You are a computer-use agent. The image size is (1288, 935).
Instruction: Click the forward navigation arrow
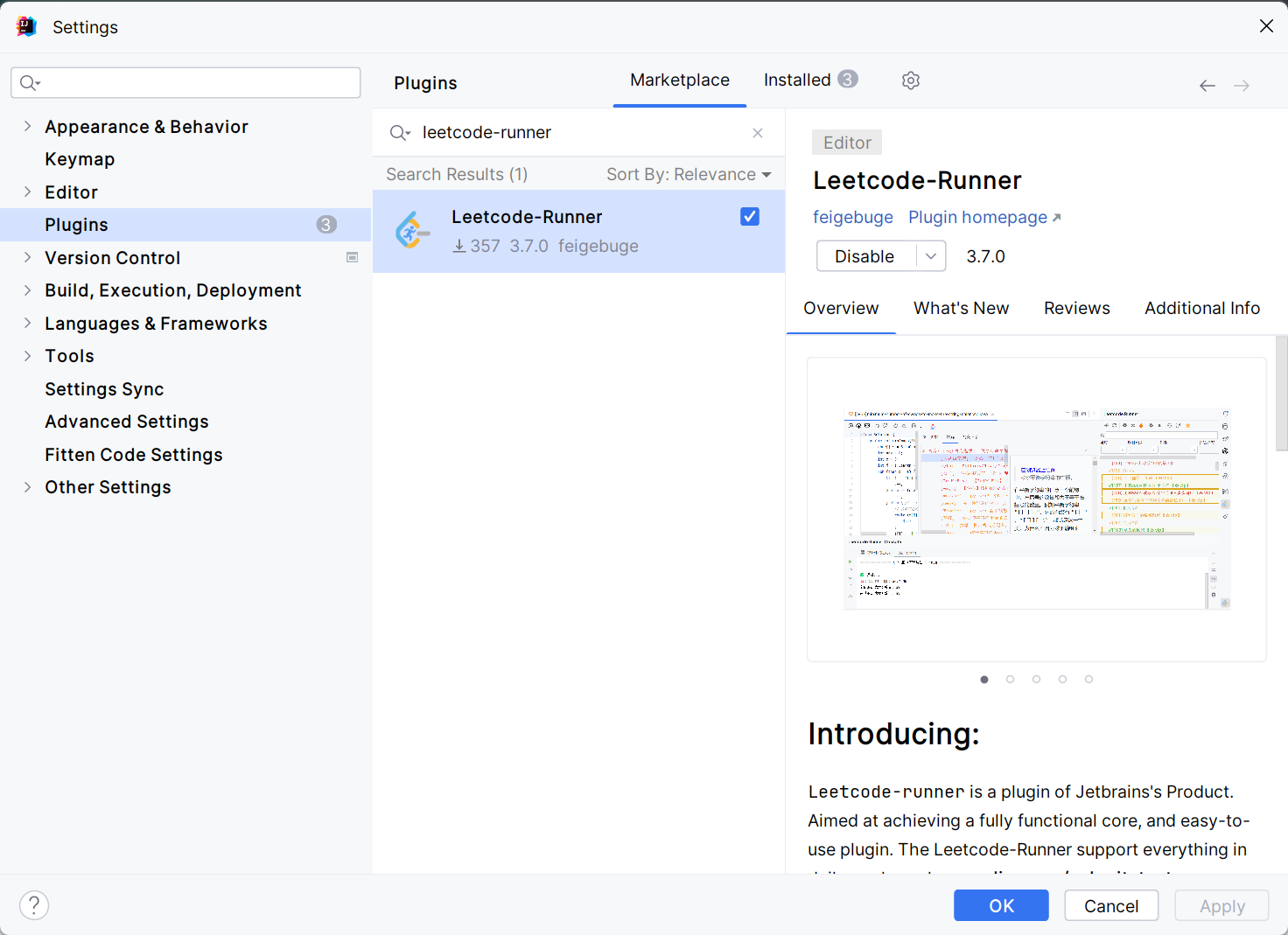(x=1242, y=86)
